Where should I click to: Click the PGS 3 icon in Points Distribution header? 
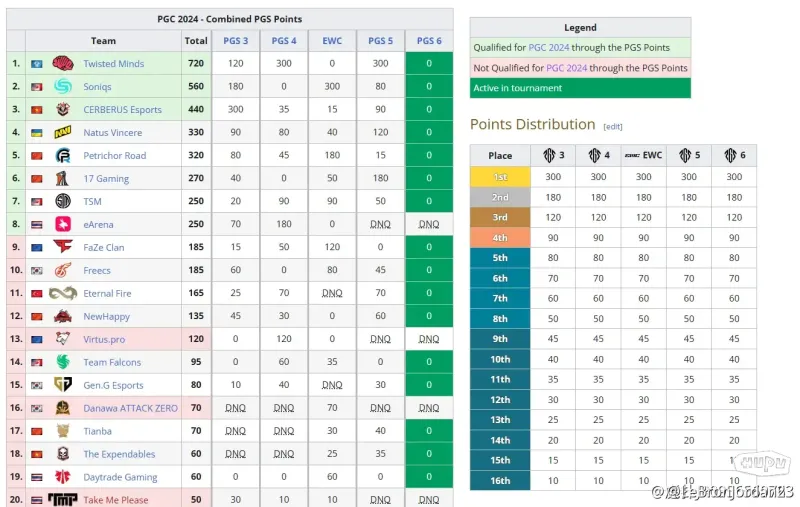pos(549,155)
